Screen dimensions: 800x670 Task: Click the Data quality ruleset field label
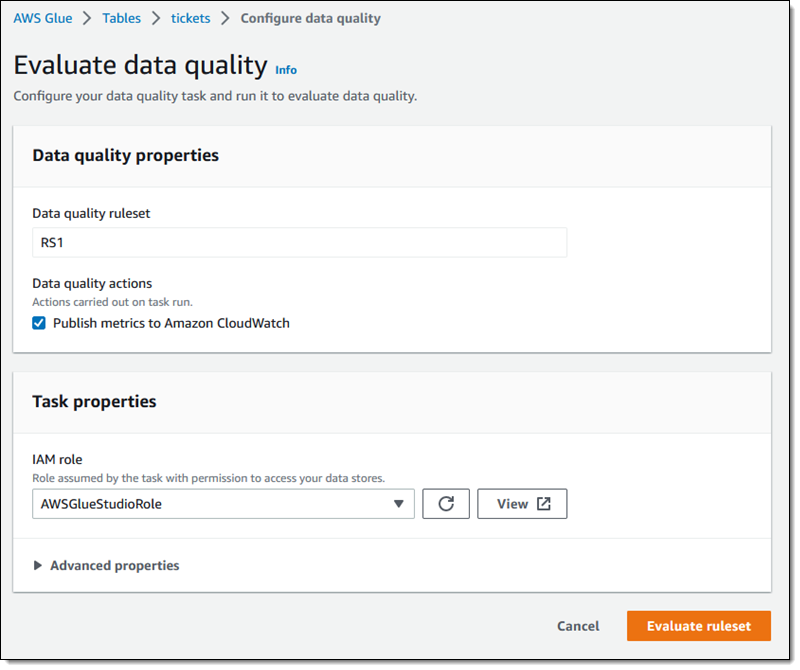(91, 213)
